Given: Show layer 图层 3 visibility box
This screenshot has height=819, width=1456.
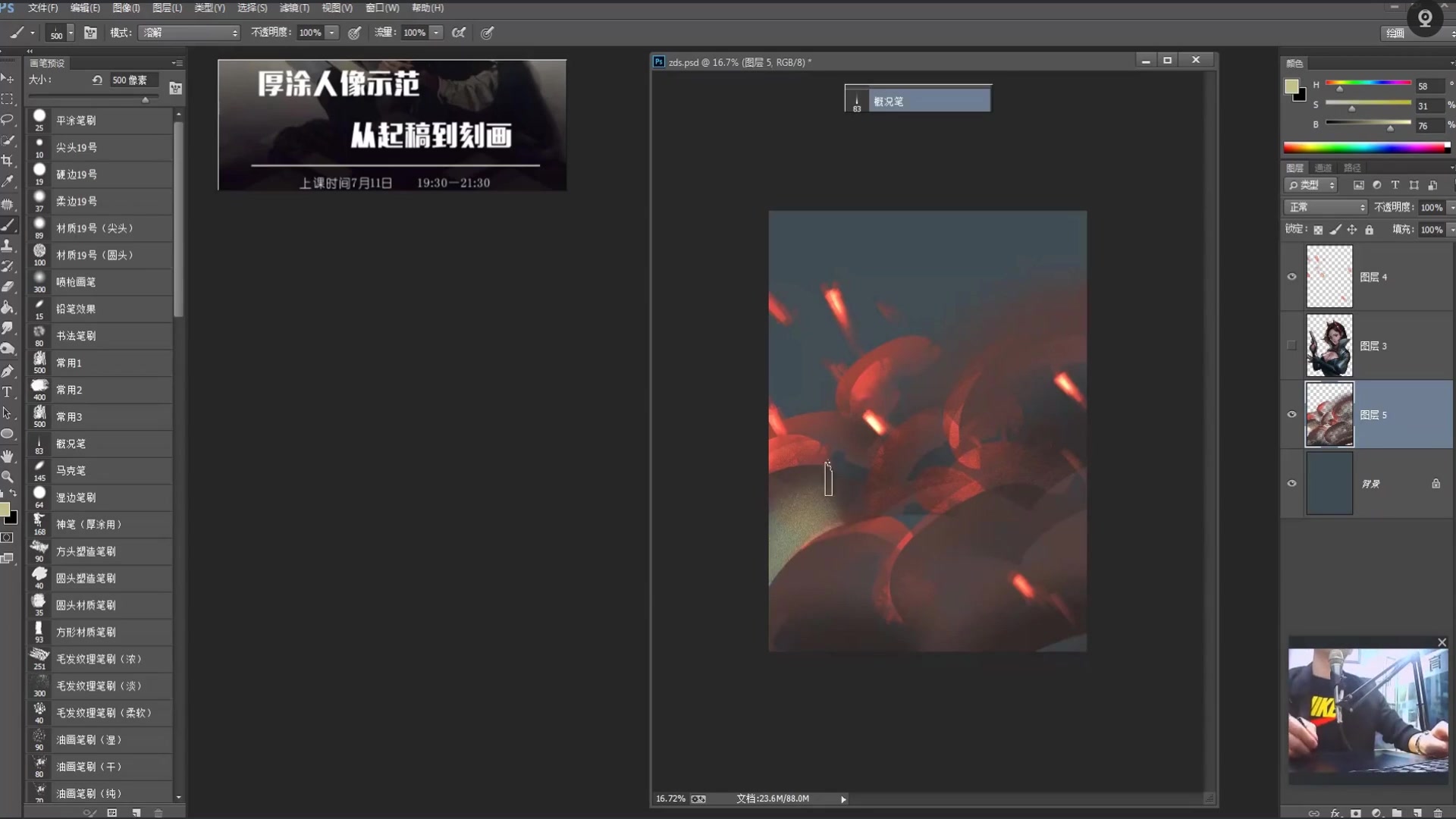Looking at the screenshot, I should point(1291,346).
